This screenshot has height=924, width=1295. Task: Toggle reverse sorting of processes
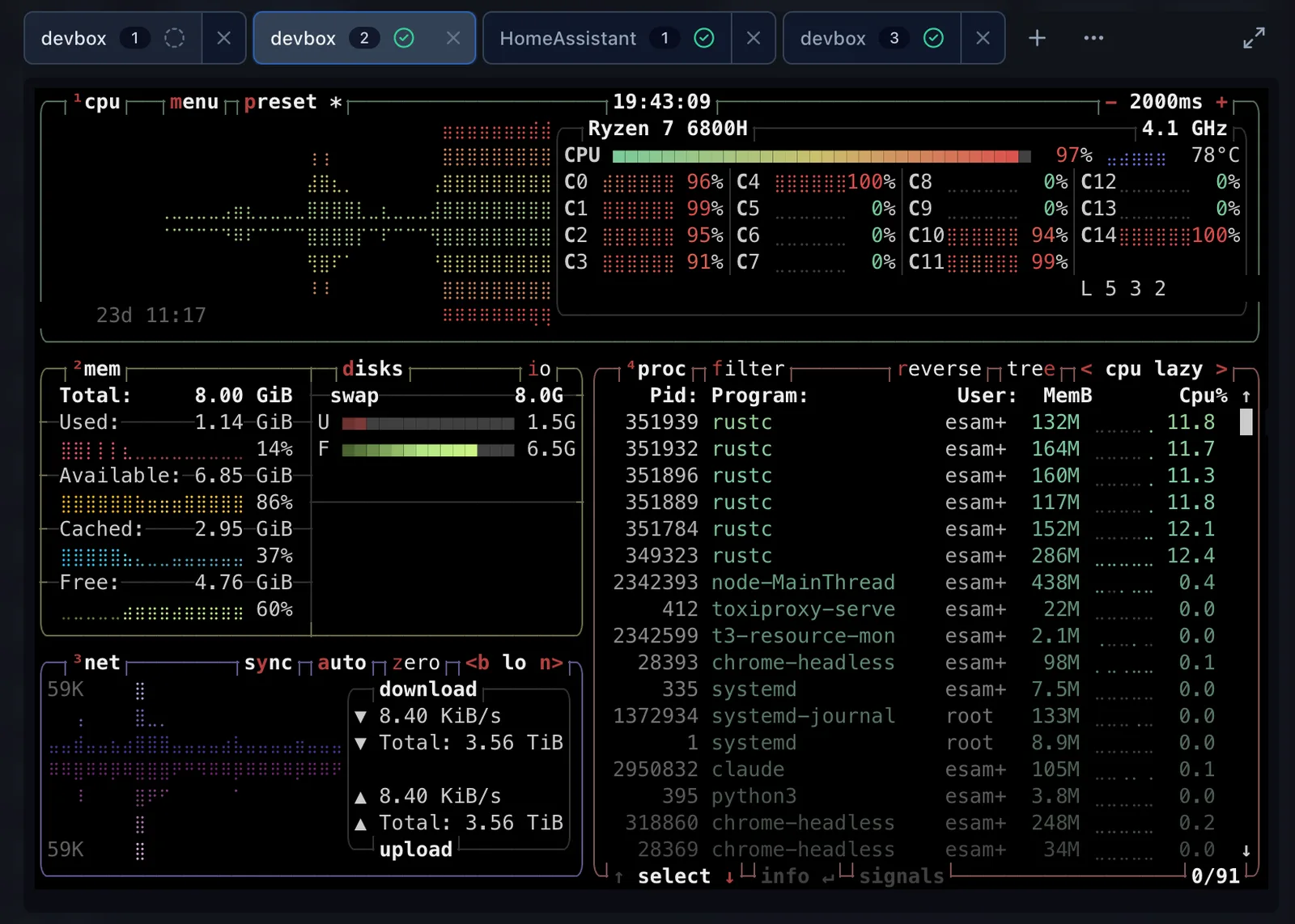pos(939,369)
